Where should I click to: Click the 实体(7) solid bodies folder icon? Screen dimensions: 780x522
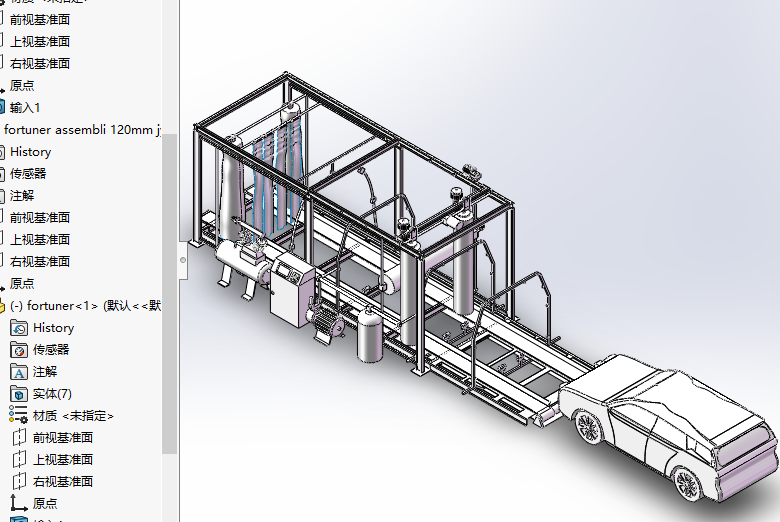[19, 394]
